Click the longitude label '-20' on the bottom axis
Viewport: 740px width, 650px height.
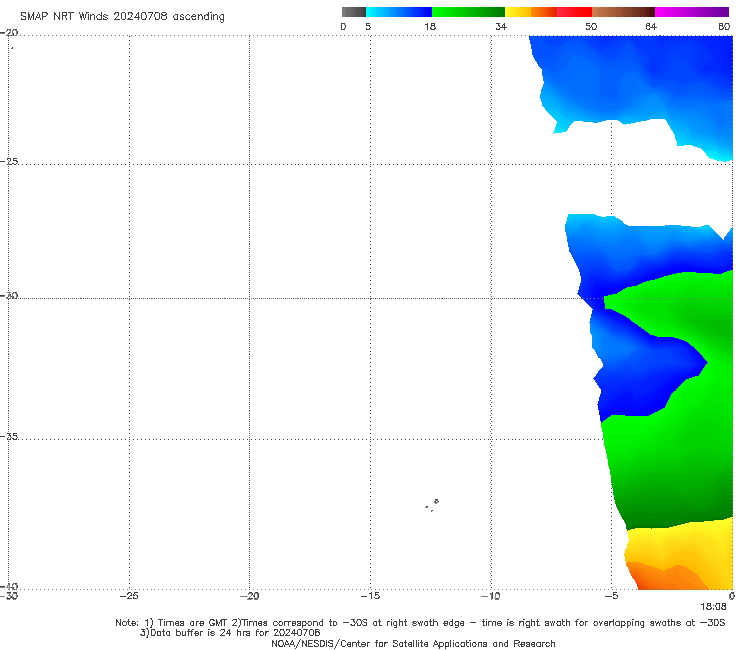click(x=250, y=596)
